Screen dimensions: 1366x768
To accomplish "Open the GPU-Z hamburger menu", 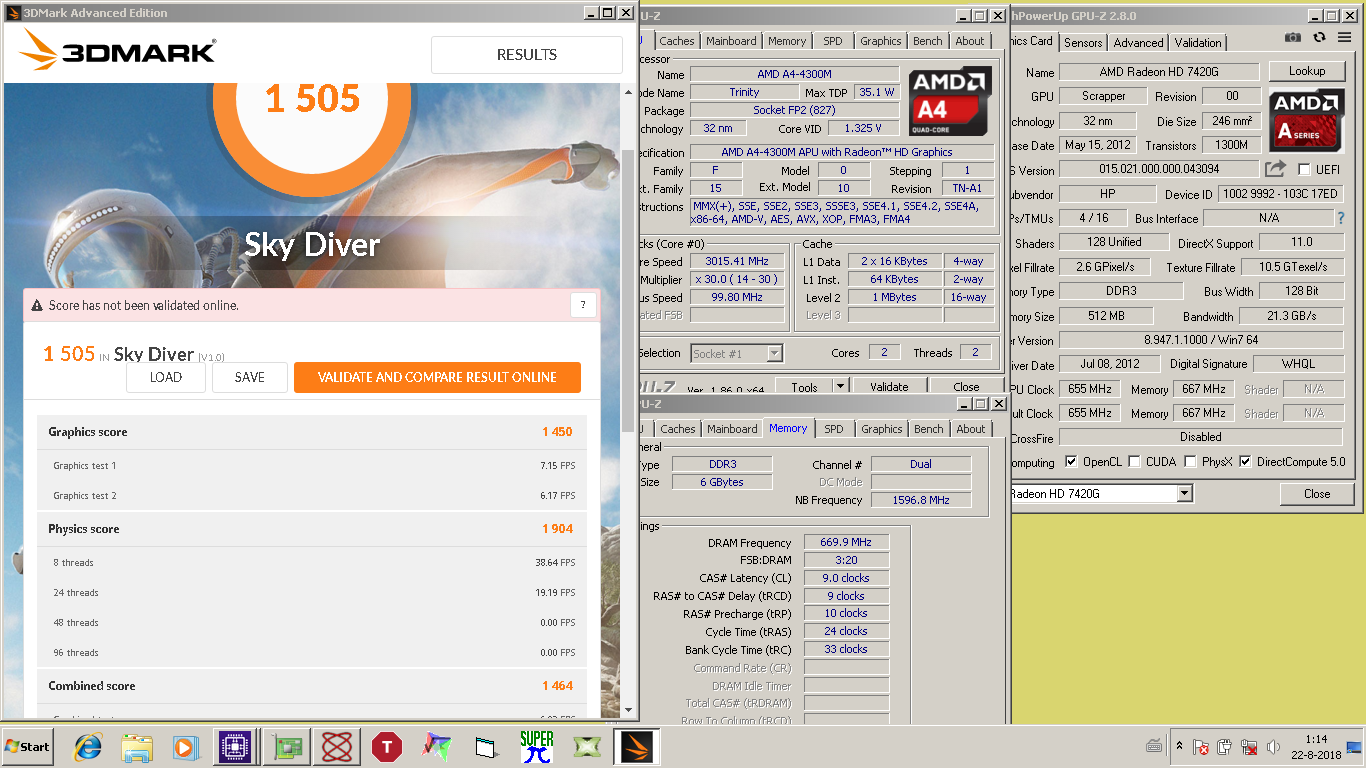I will 1346,38.
